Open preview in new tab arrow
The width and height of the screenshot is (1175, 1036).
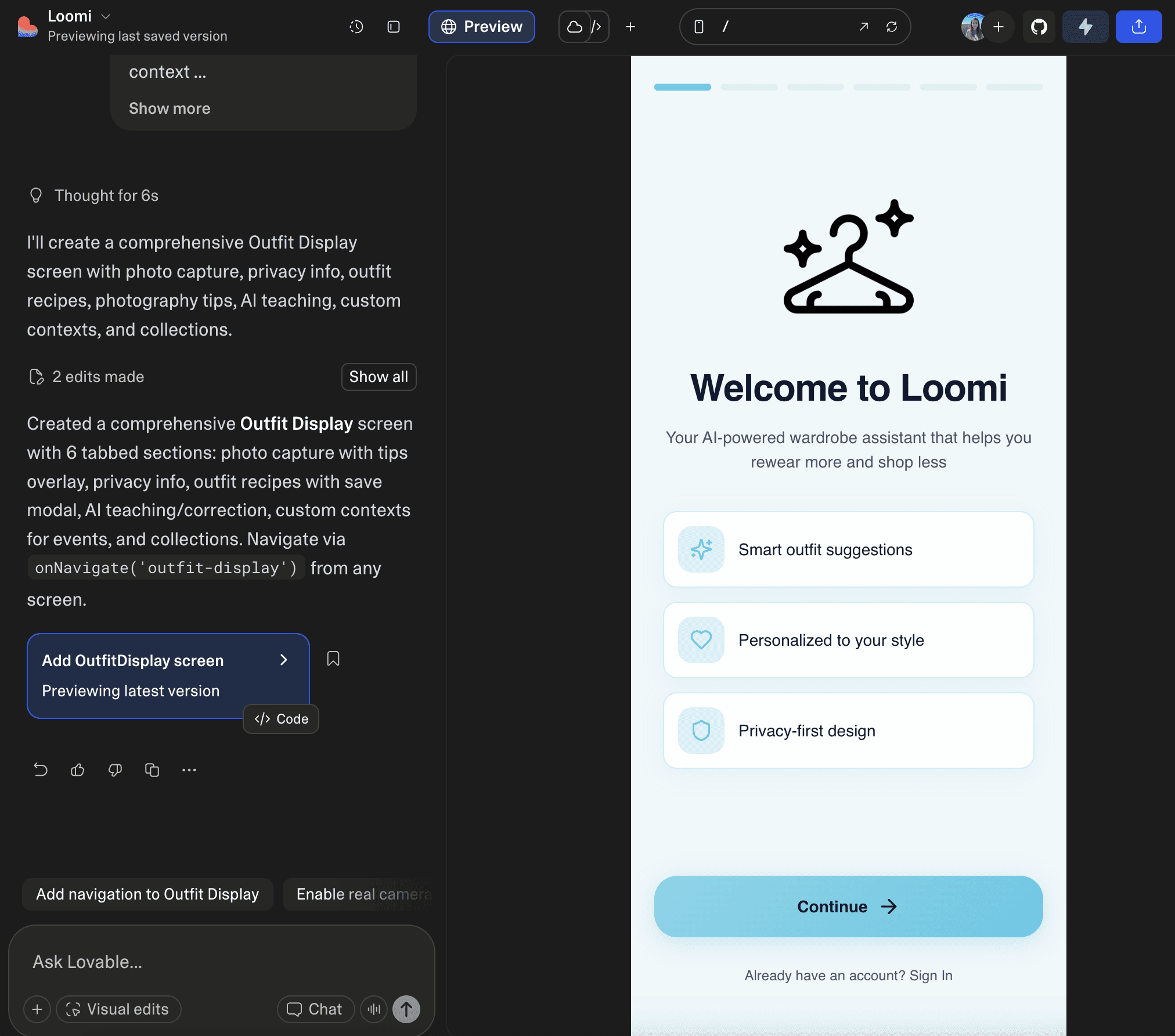[x=864, y=27]
